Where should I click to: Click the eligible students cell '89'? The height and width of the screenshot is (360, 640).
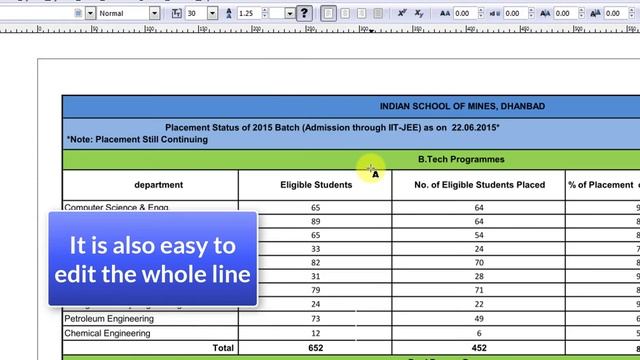point(316,222)
